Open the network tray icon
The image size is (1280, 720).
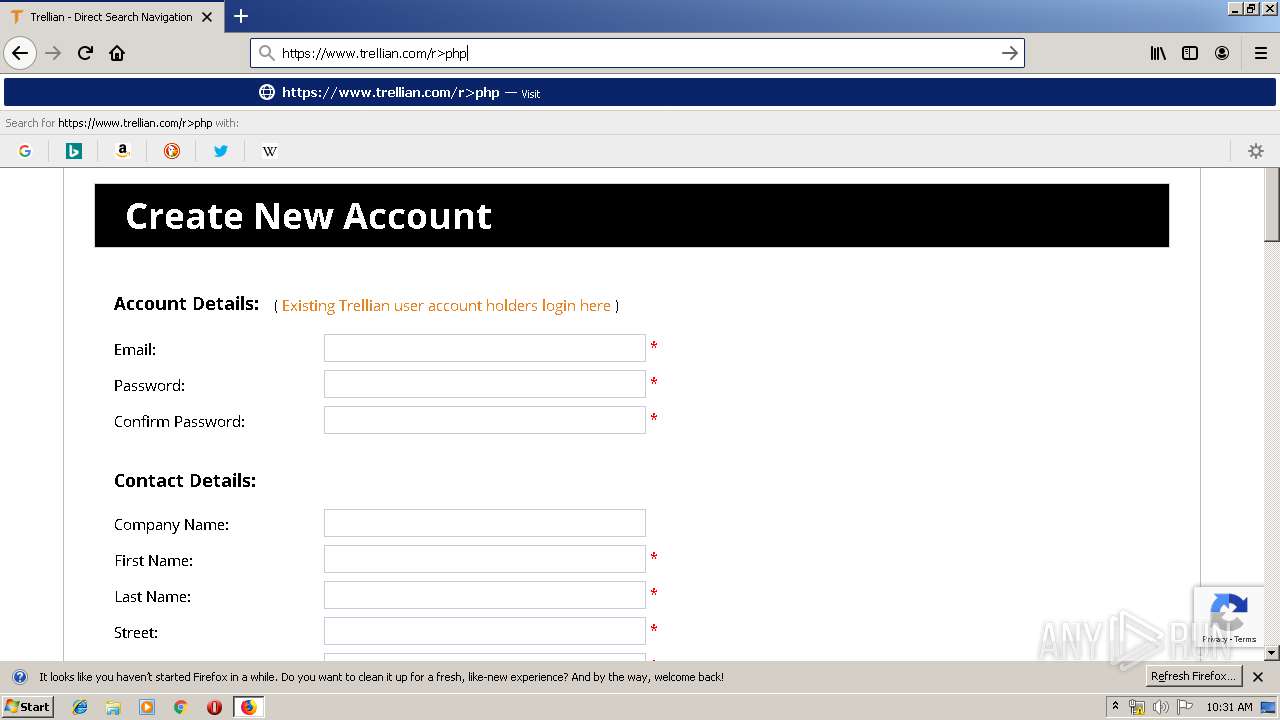click(x=1137, y=707)
